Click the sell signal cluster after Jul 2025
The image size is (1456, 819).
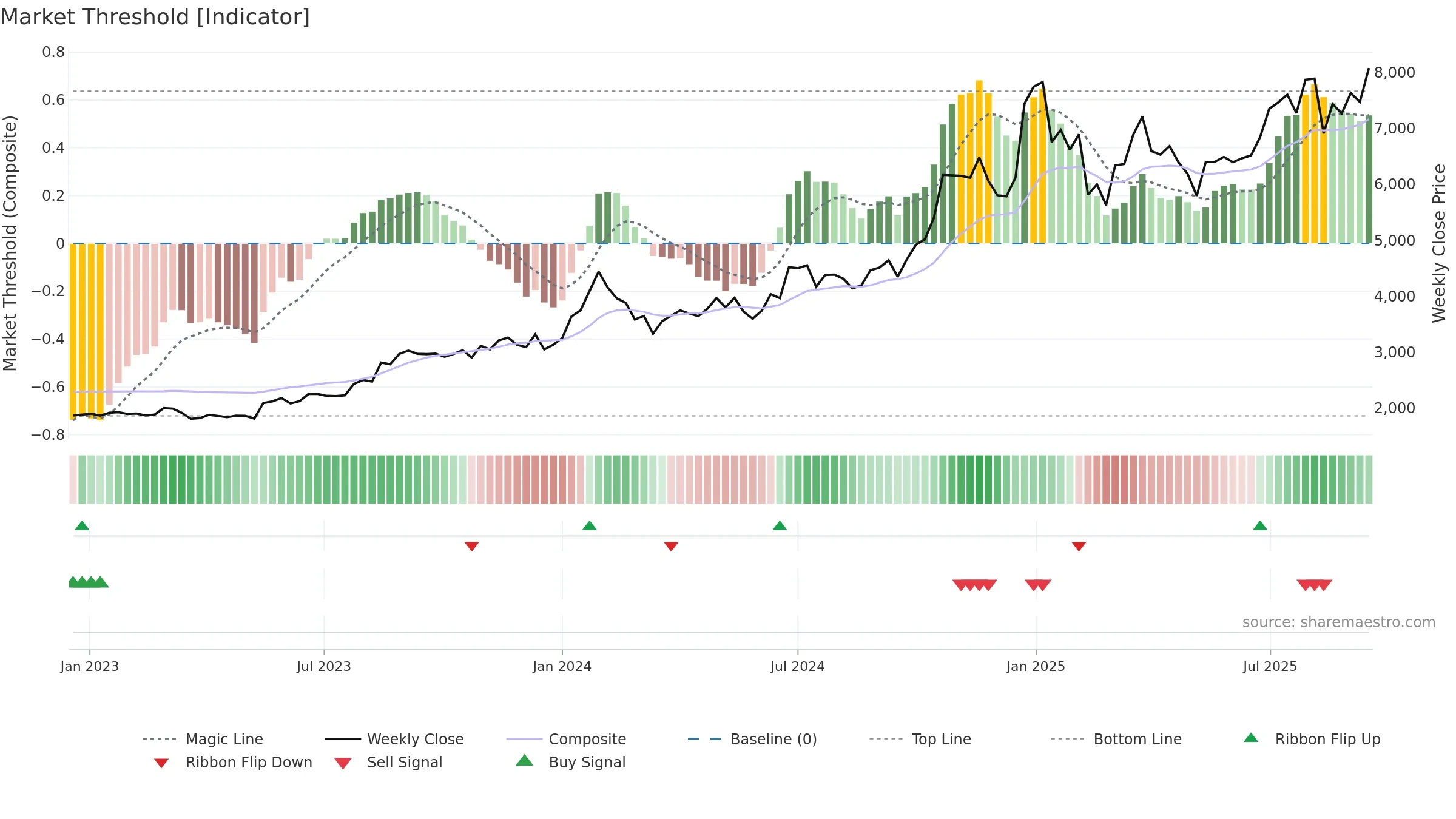pos(1315,585)
